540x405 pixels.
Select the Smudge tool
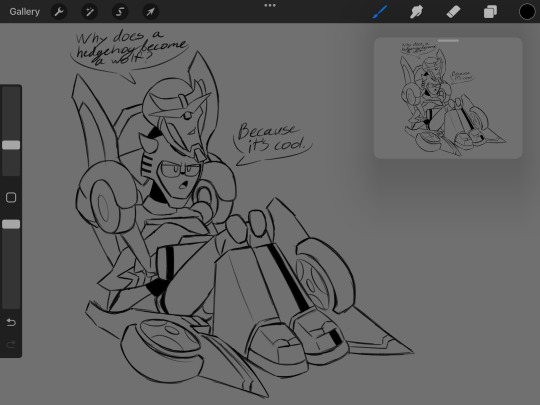[x=416, y=12]
